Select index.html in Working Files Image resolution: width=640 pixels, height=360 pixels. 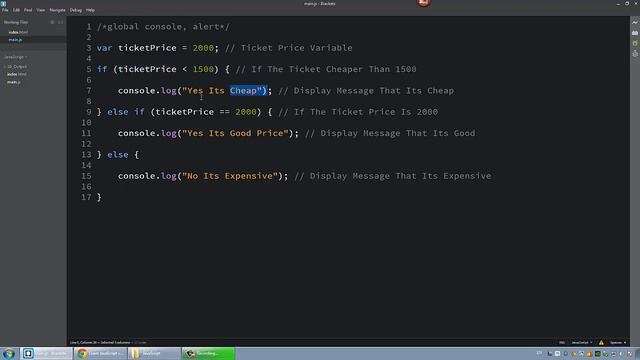18,32
